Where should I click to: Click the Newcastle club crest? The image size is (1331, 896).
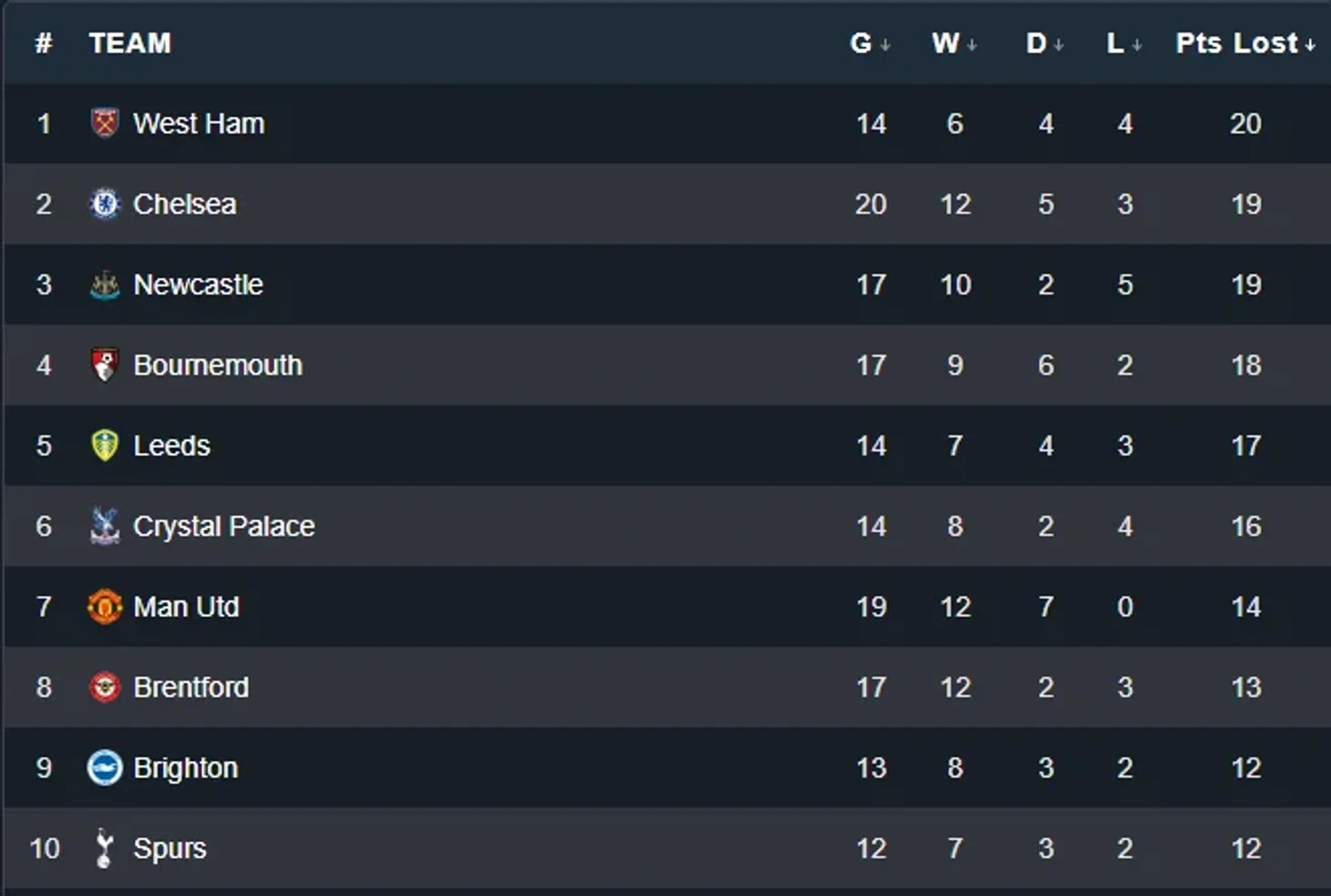105,285
